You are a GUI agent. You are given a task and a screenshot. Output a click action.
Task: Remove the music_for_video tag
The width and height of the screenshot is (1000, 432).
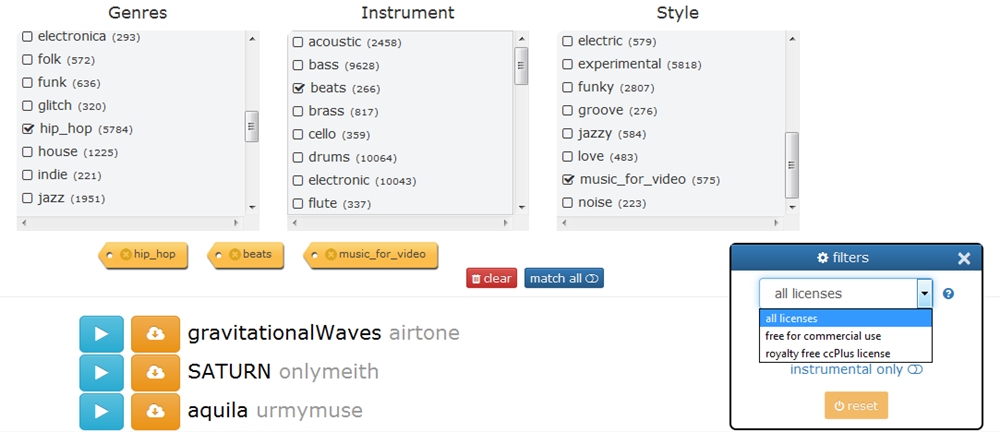331,255
